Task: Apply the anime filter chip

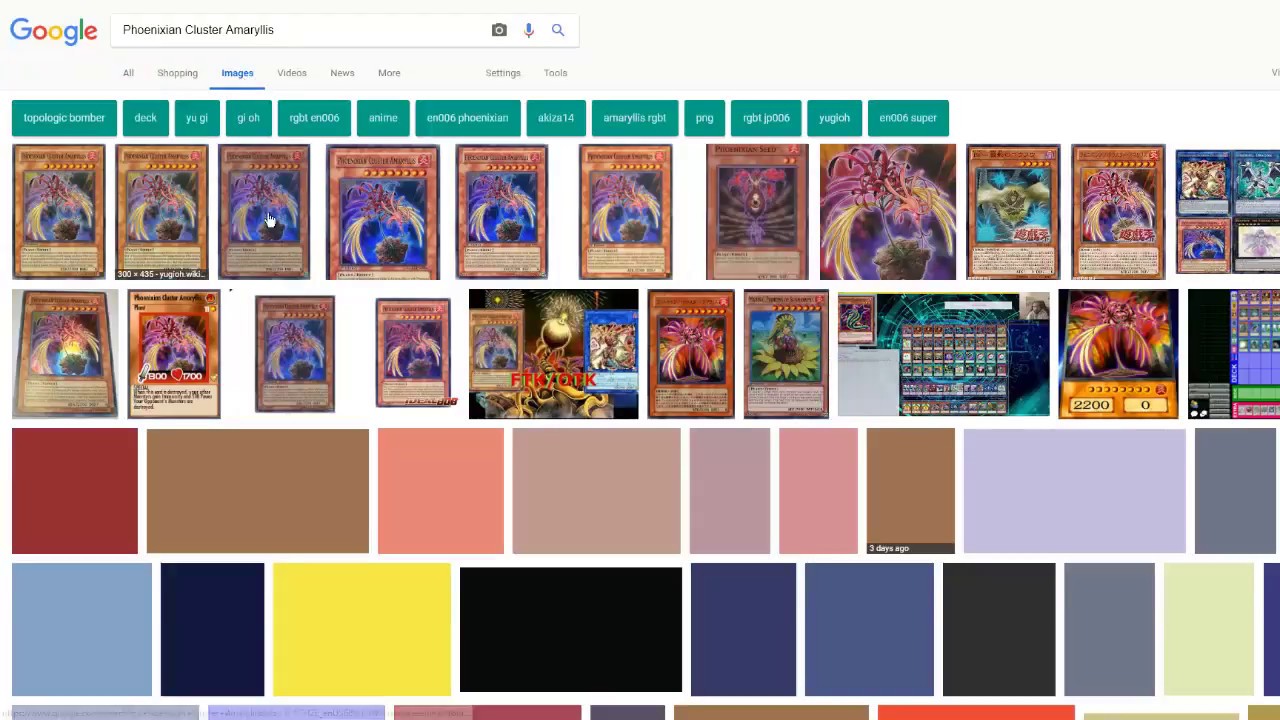Action: tap(383, 118)
